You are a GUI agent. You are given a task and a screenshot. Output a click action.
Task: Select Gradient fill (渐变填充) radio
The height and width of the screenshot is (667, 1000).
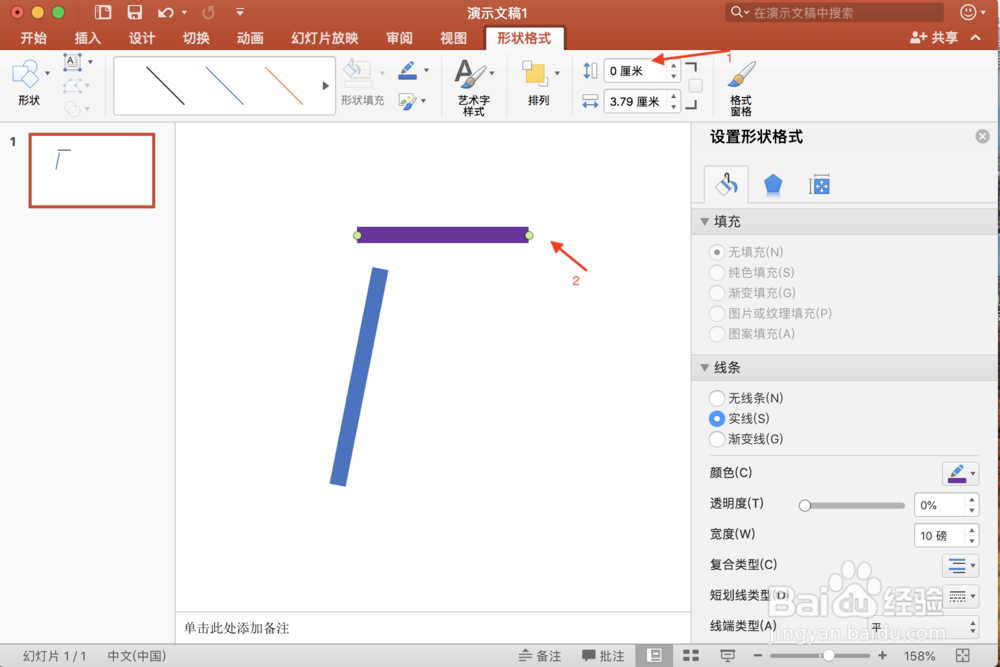[x=717, y=293]
